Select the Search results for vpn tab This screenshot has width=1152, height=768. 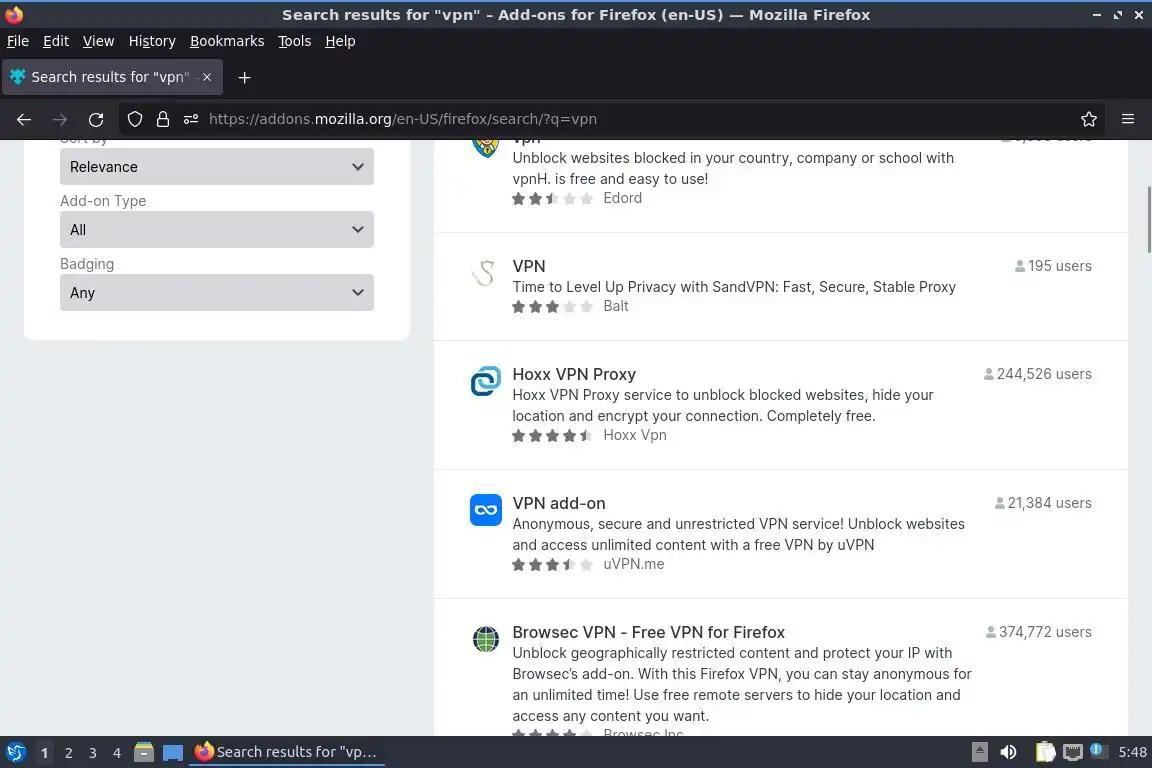tap(112, 77)
